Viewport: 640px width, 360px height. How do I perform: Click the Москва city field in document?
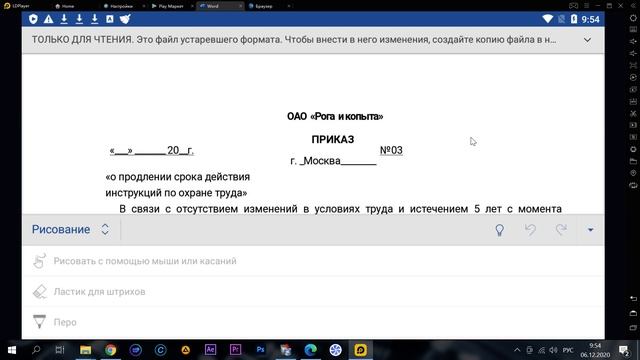click(333, 161)
